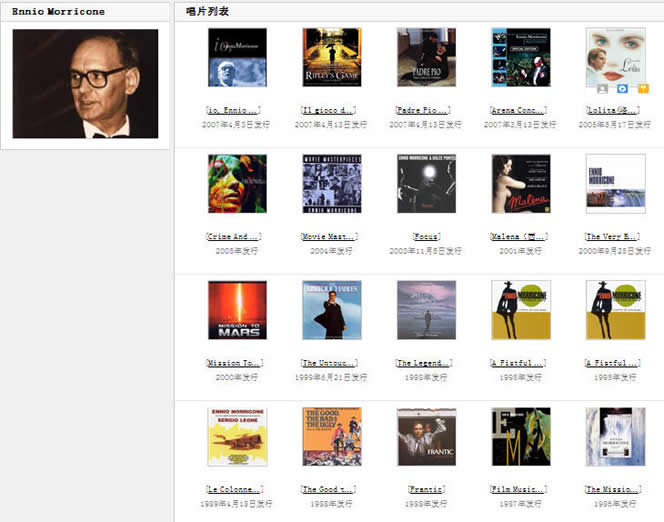Click the release year under The Mission
The width and height of the screenshot is (664, 522).
pyautogui.click(x=615, y=504)
